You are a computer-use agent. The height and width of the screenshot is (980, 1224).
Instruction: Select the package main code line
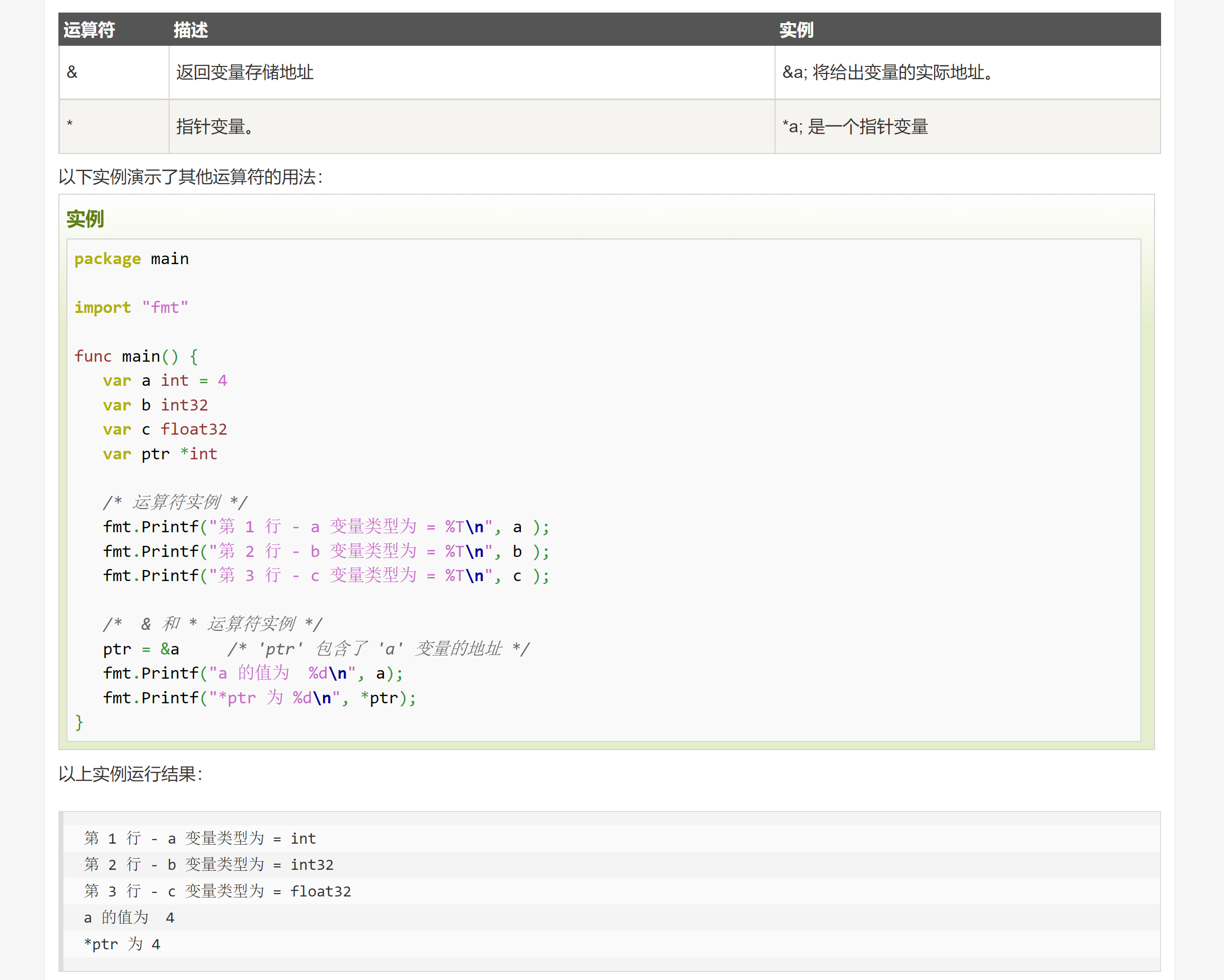pos(132,259)
